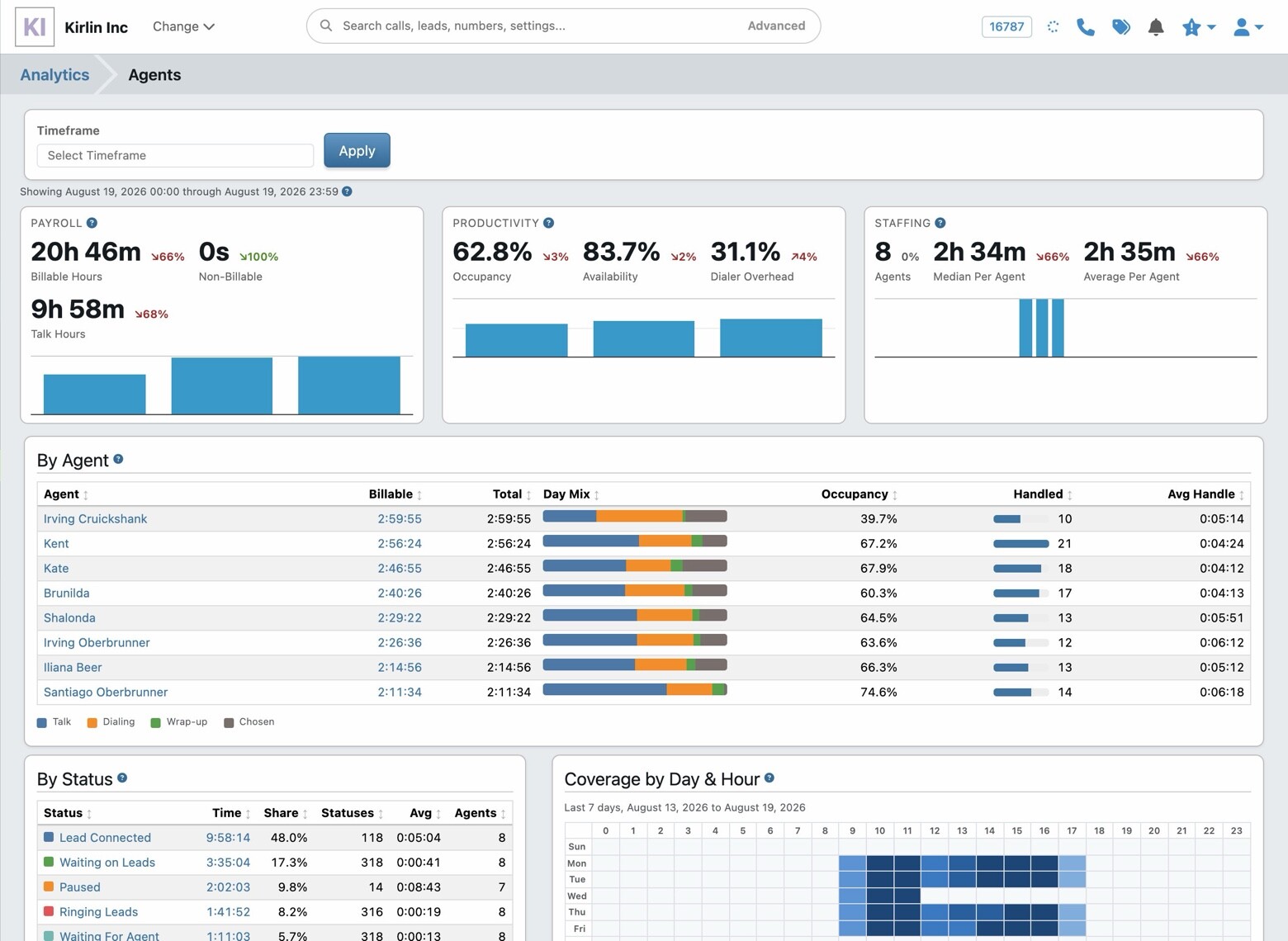Open the user profile dropdown
Image resolution: width=1288 pixels, height=941 pixels.
[1248, 27]
